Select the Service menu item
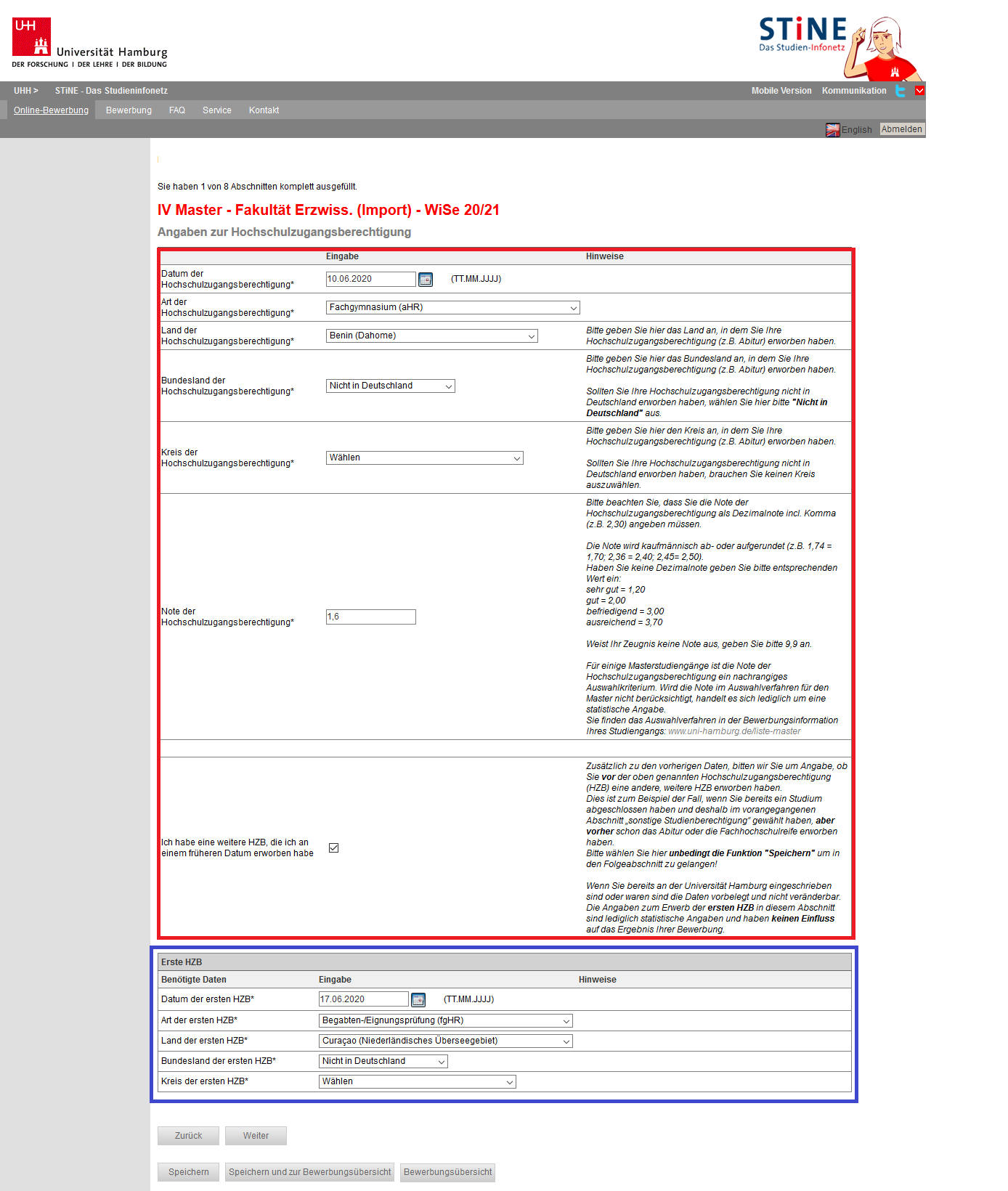The height and width of the screenshot is (1191, 1008). 216,110
